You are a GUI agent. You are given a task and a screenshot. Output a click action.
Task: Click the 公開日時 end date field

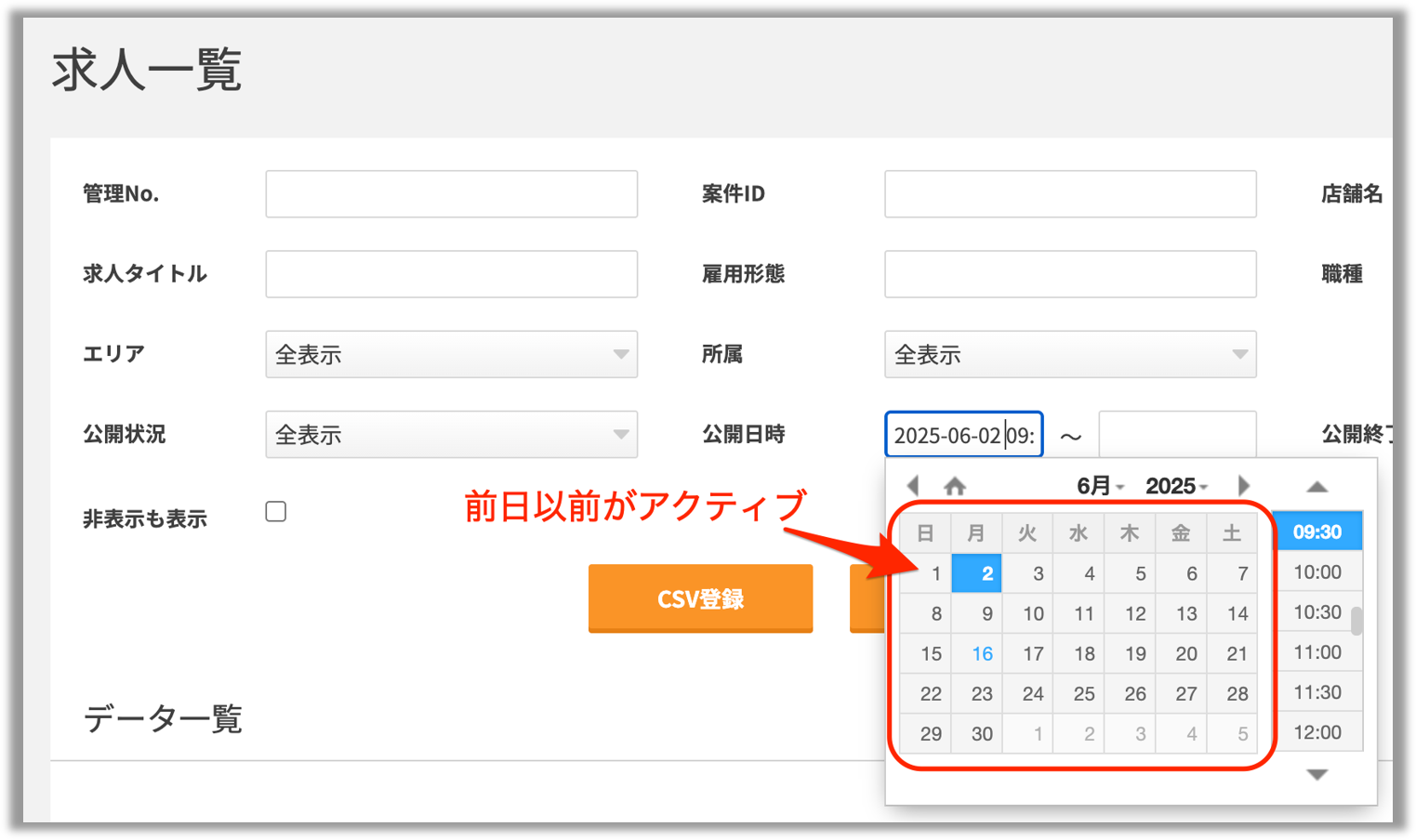click(1176, 434)
